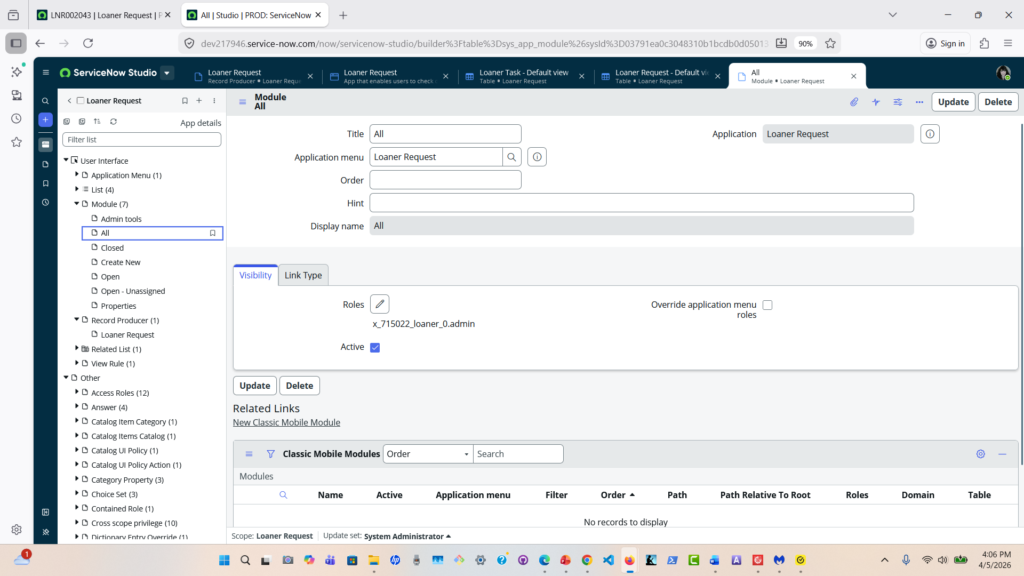The width and height of the screenshot is (1024, 576).
Task: Click bookmark icon beside the All module
Action: click(212, 233)
